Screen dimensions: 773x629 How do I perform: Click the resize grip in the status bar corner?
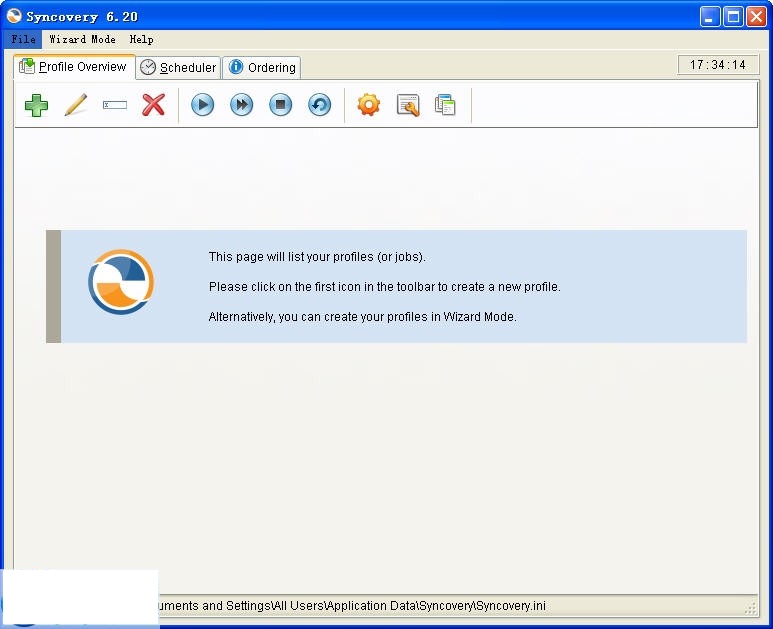pos(751,608)
